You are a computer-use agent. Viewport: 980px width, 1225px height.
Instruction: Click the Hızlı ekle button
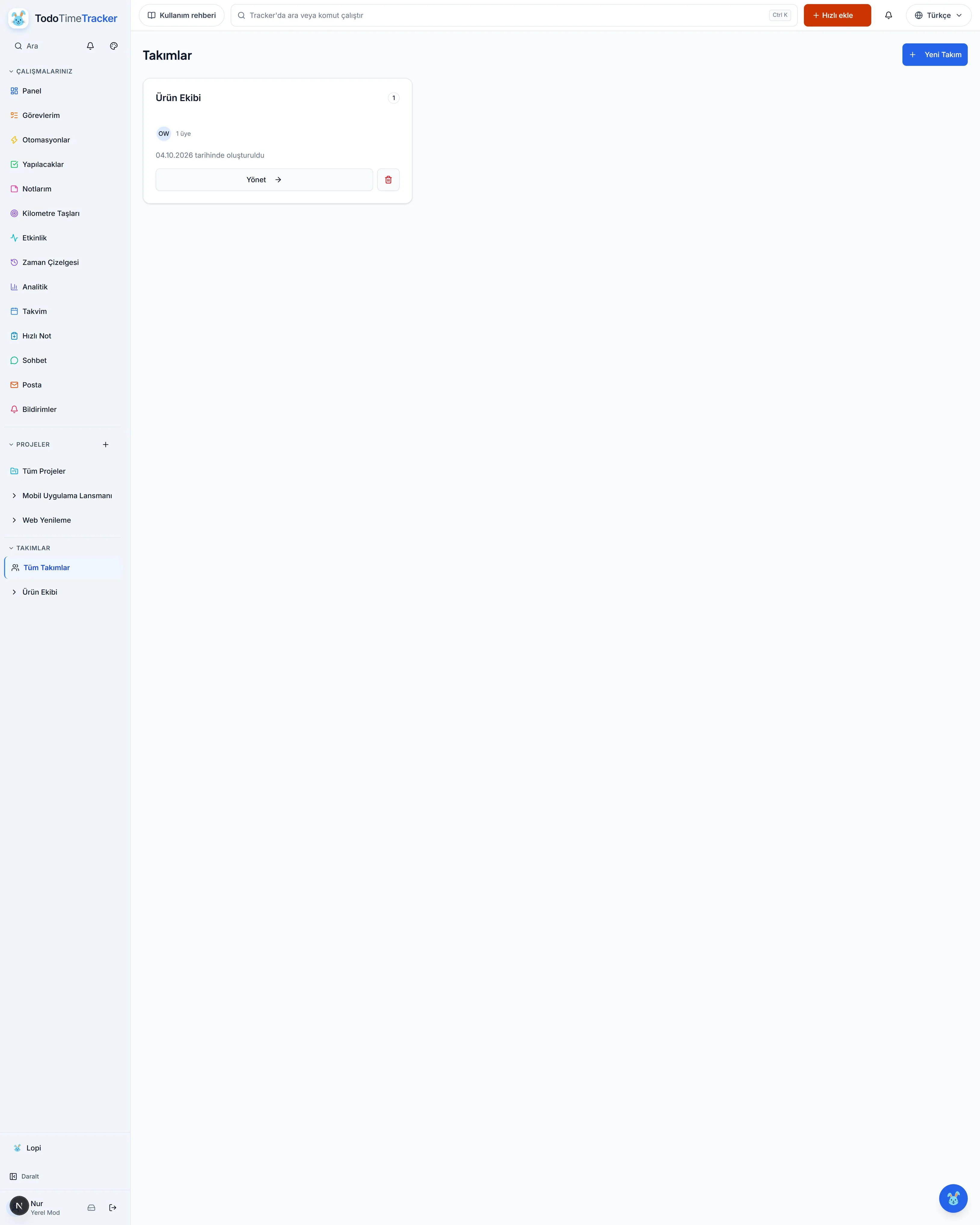[x=837, y=15]
